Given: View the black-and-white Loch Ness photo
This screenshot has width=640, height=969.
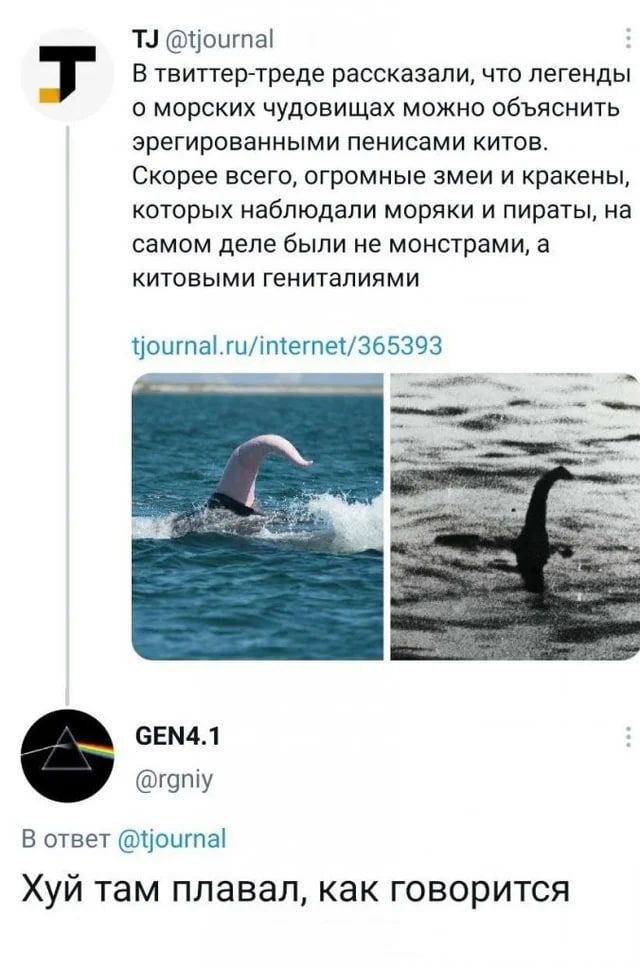Looking at the screenshot, I should (515, 516).
